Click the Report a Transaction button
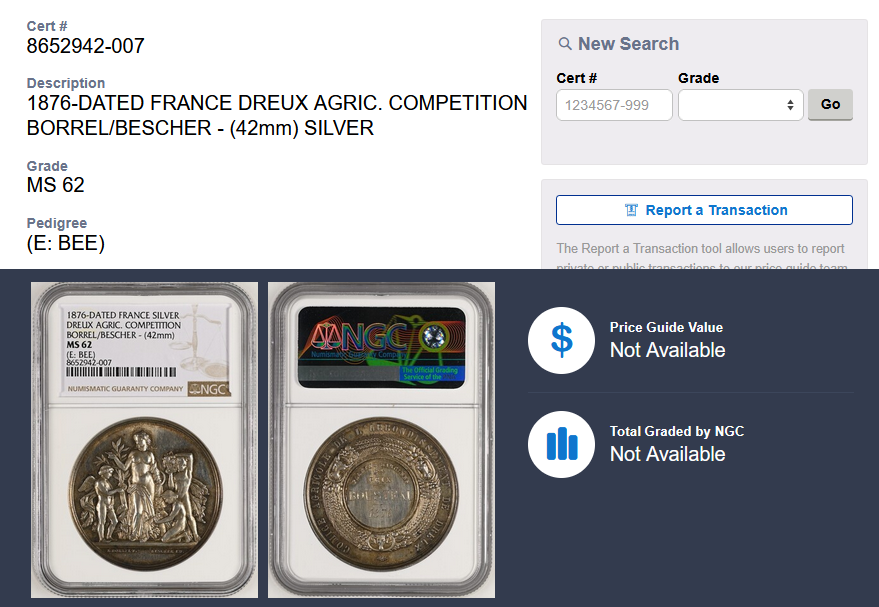The image size is (879, 607). click(704, 210)
